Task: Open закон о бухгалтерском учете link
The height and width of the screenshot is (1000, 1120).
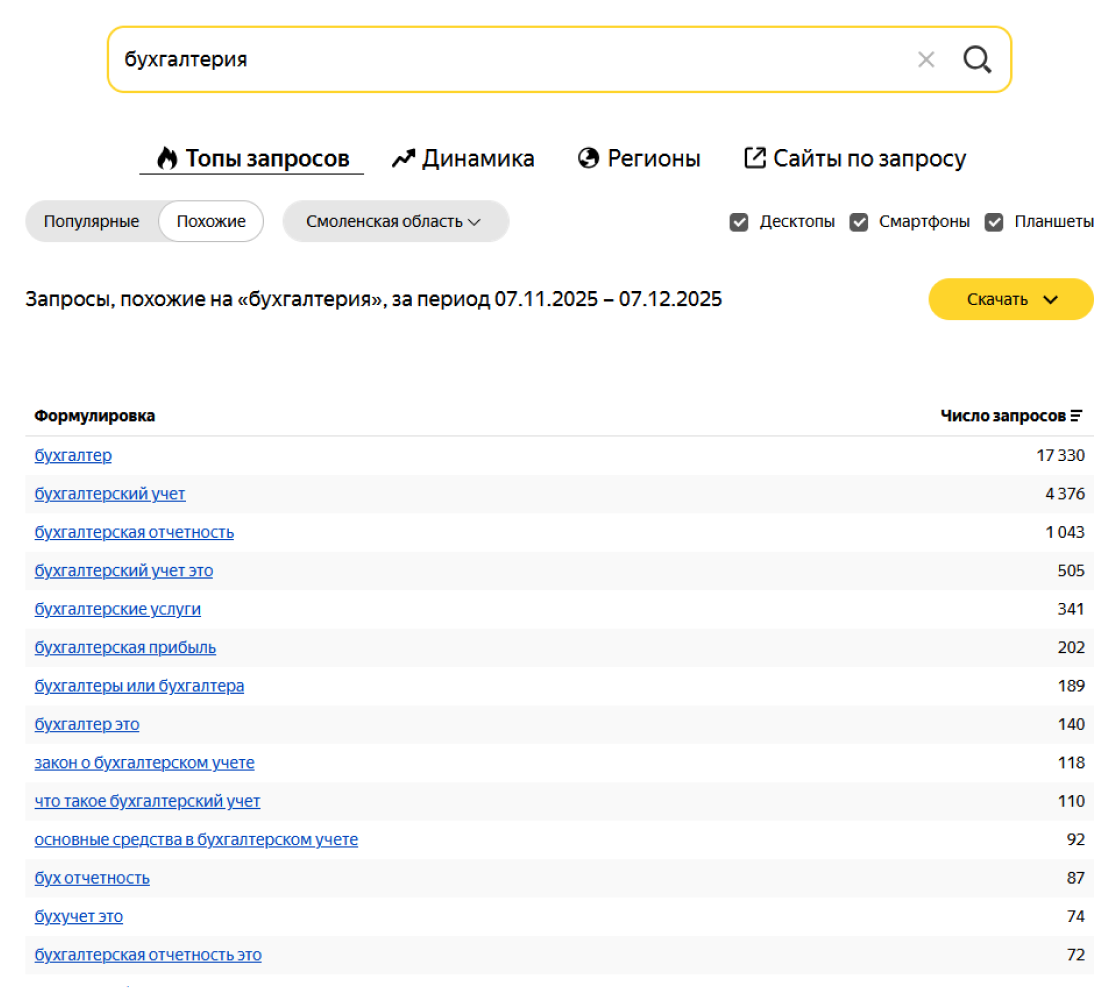Action: coord(144,764)
